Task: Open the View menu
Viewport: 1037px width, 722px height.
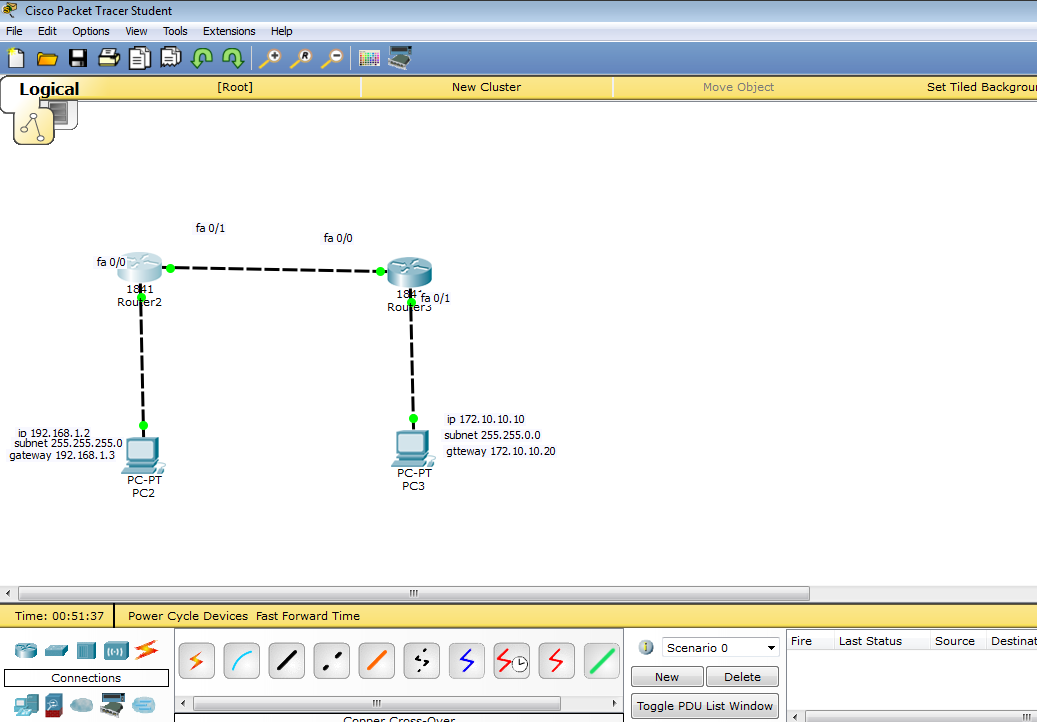Action: 136,31
